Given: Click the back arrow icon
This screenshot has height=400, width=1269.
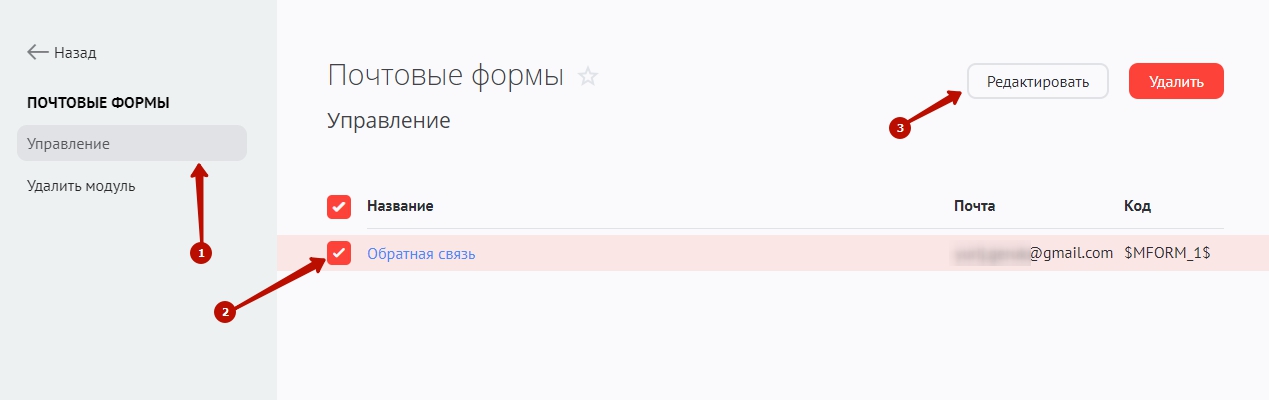Looking at the screenshot, I should (x=38, y=52).
